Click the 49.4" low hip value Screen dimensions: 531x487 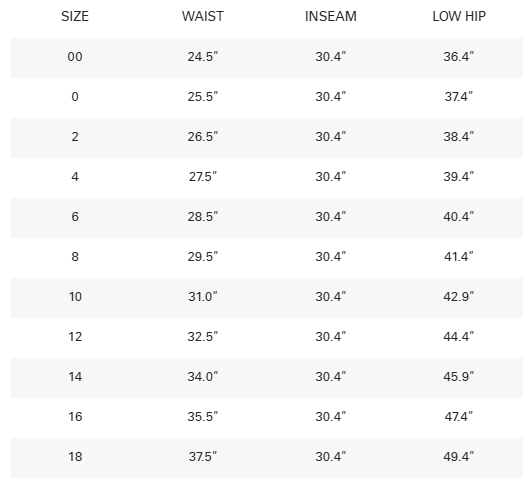tap(459, 456)
